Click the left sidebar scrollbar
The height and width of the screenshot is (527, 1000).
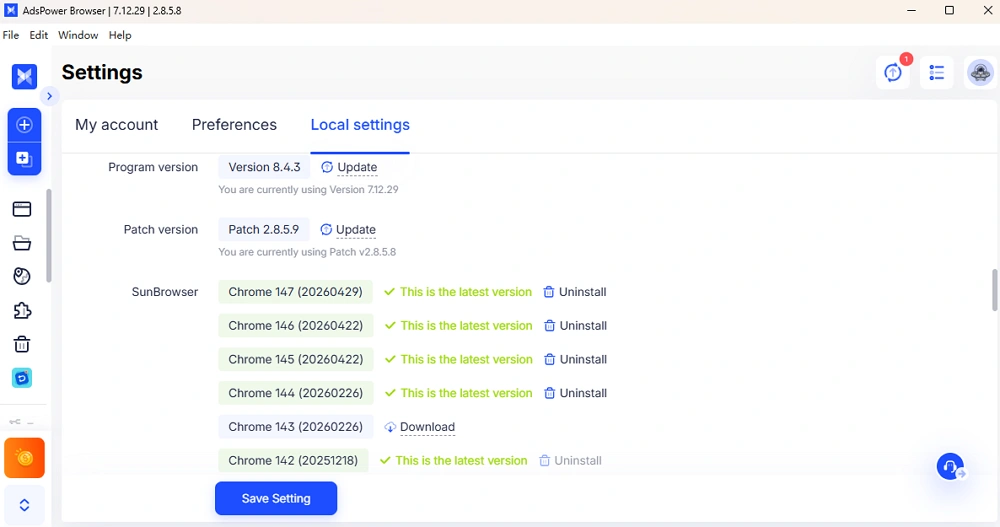pyautogui.click(x=48, y=236)
